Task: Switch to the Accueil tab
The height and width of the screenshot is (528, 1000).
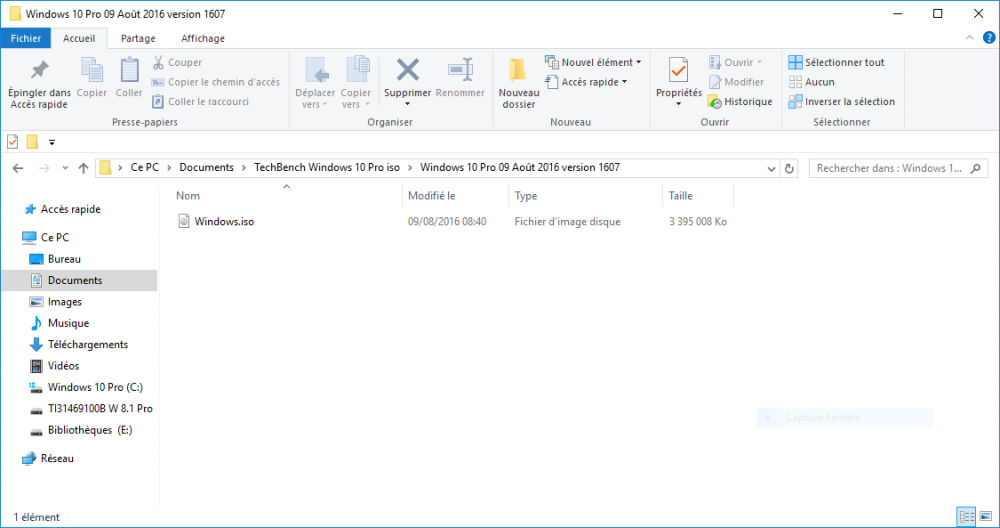Action: point(79,38)
